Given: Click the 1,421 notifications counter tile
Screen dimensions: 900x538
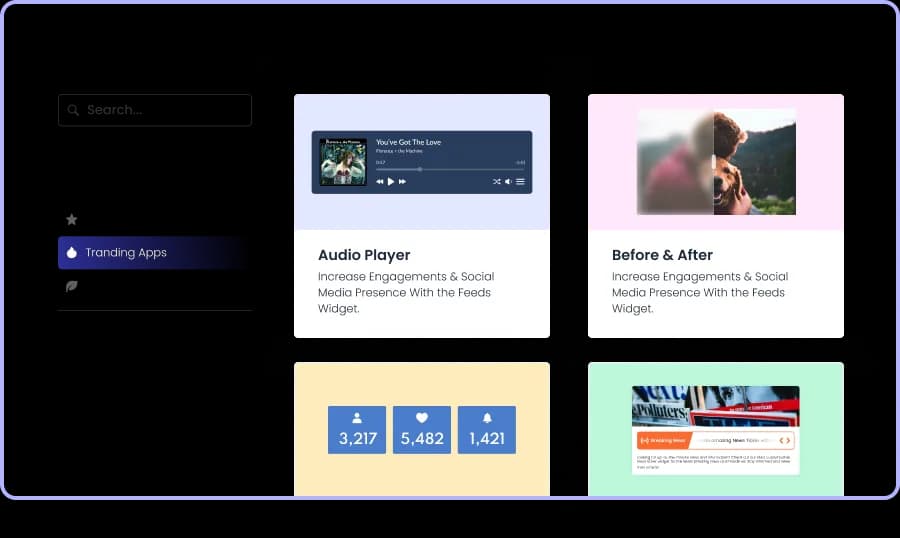Looking at the screenshot, I should tap(487, 430).
